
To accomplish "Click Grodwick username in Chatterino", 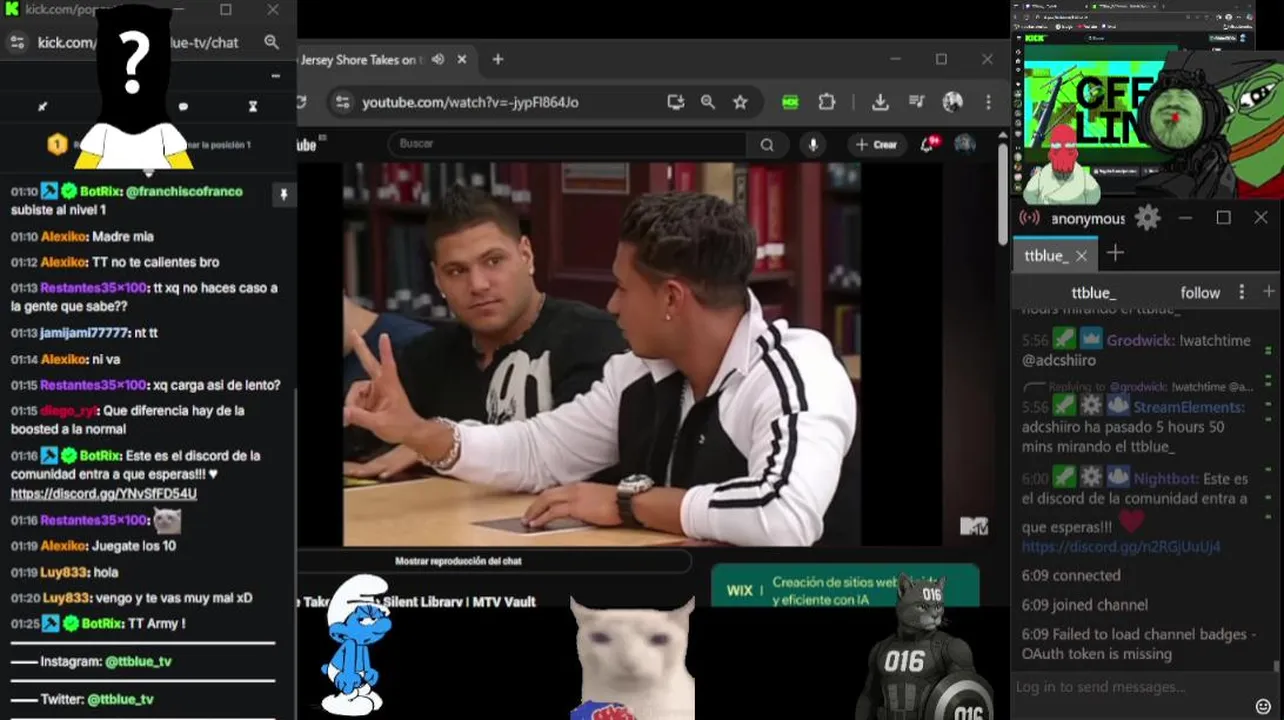I will click(x=1140, y=340).
